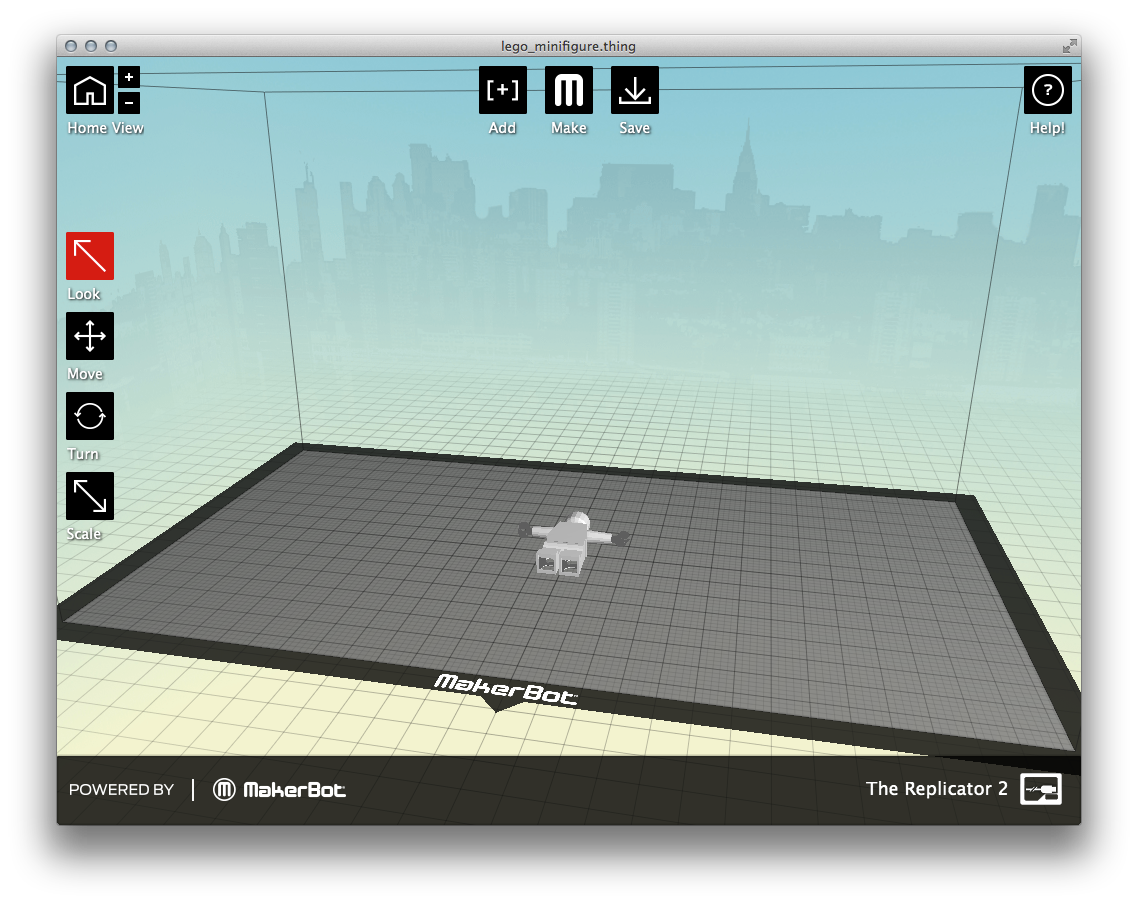This screenshot has width=1138, height=904.
Task: Close the lego_minifigure.thing window
Action: pos(71,46)
